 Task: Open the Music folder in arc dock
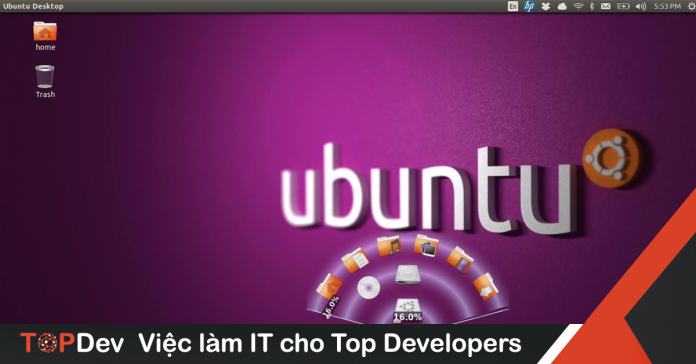click(x=389, y=245)
